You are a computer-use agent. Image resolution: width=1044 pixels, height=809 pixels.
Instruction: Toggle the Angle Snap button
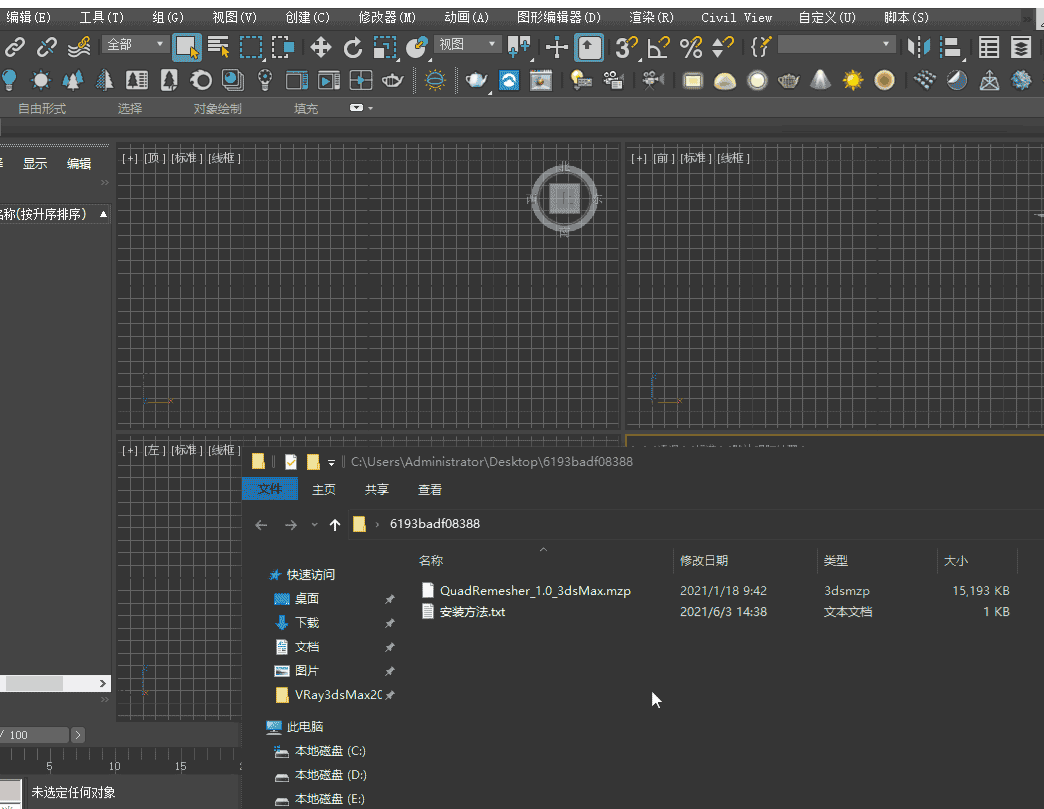pyautogui.click(x=657, y=47)
